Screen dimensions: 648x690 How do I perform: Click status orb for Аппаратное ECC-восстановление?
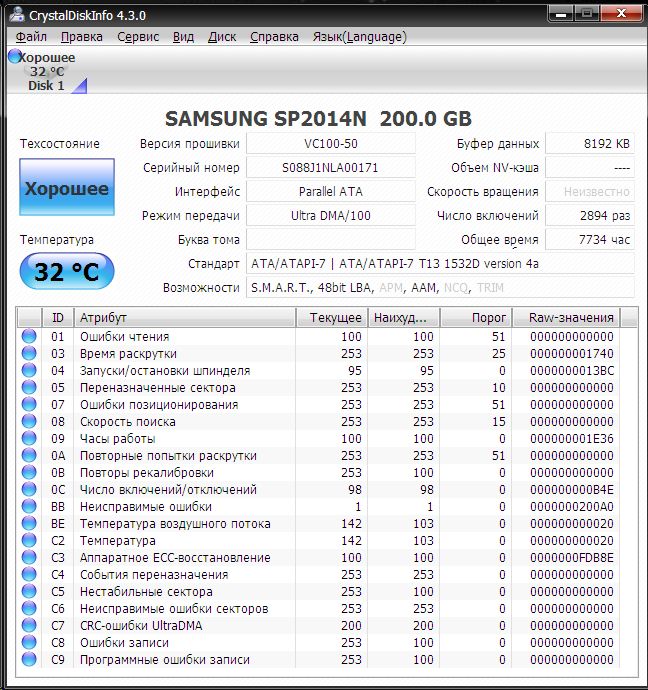29,558
